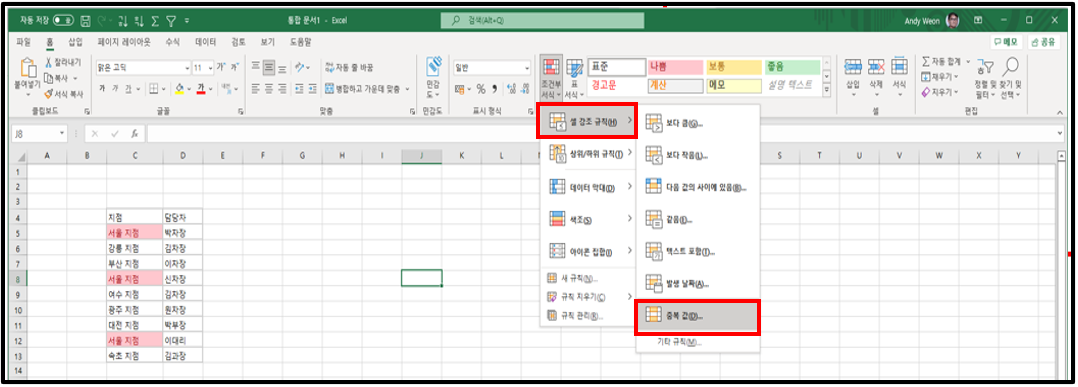This screenshot has height=387, width=1078.
Task: Click the increase decimal icon
Action: coord(511,89)
